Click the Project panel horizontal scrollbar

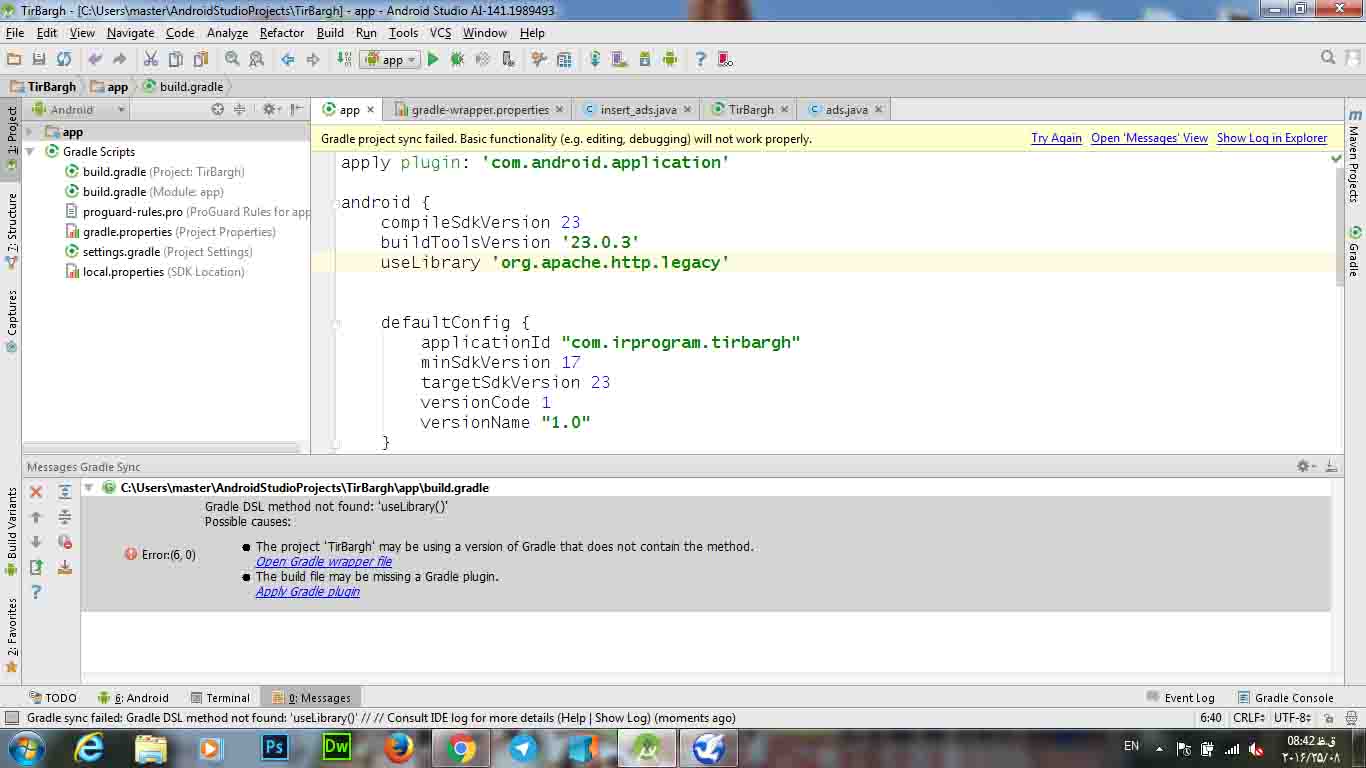click(x=160, y=447)
